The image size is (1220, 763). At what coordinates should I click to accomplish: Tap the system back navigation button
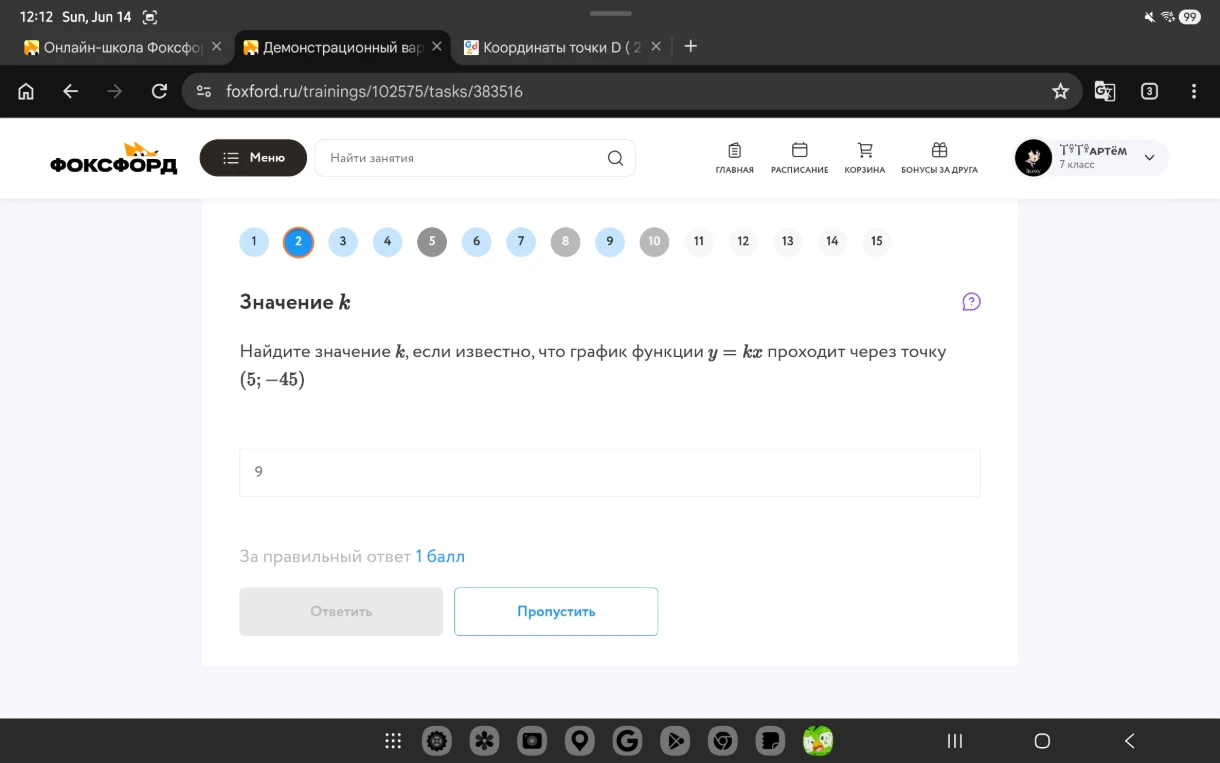click(x=1130, y=741)
